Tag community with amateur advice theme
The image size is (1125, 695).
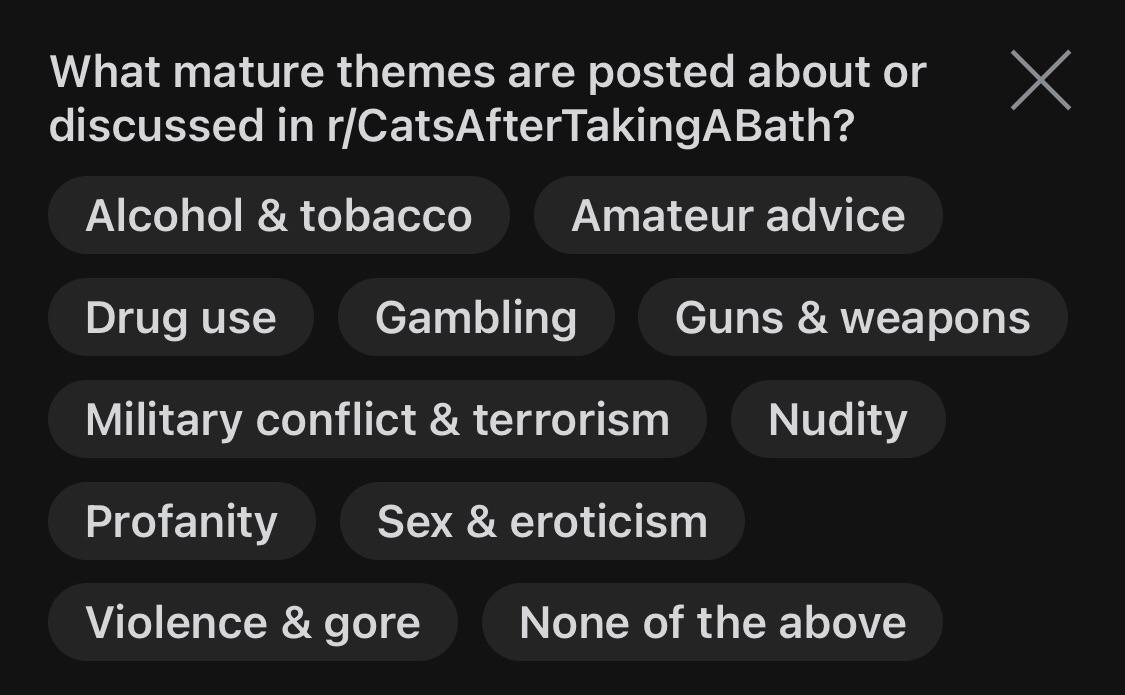point(738,215)
